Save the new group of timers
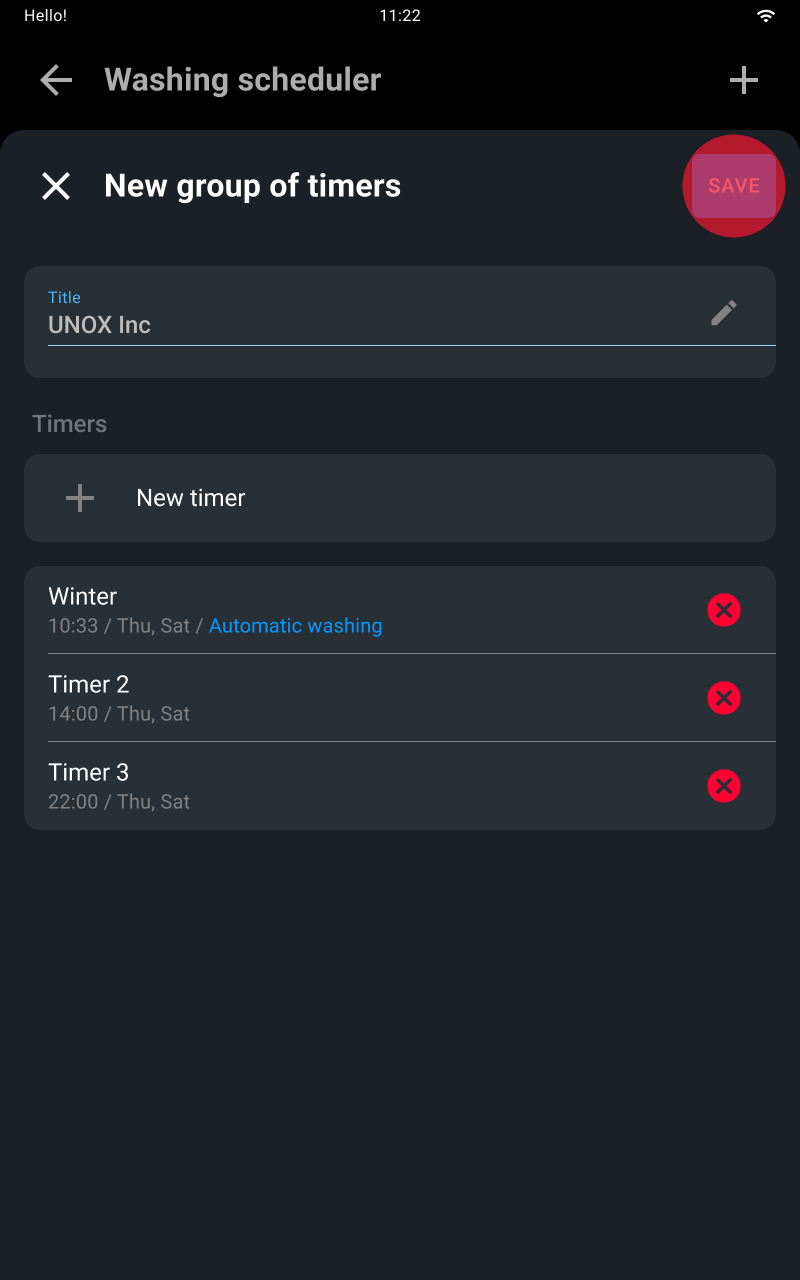800x1280 pixels. click(734, 186)
